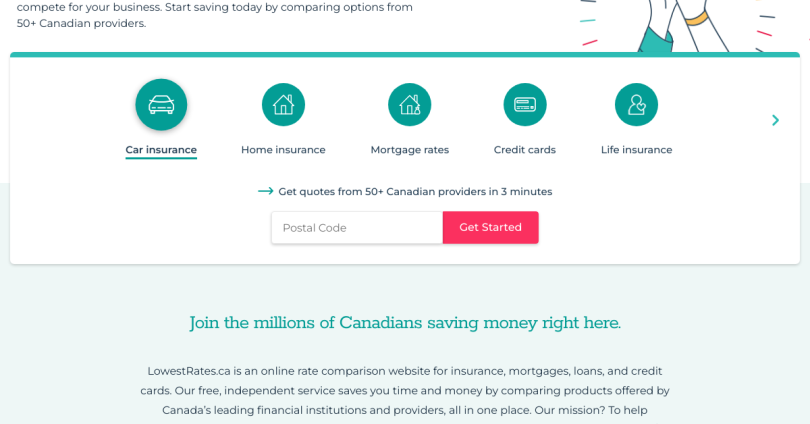Viewport: 810px width, 424px height.
Task: Click the arrow icon before 'Get quotes'
Action: [265, 191]
